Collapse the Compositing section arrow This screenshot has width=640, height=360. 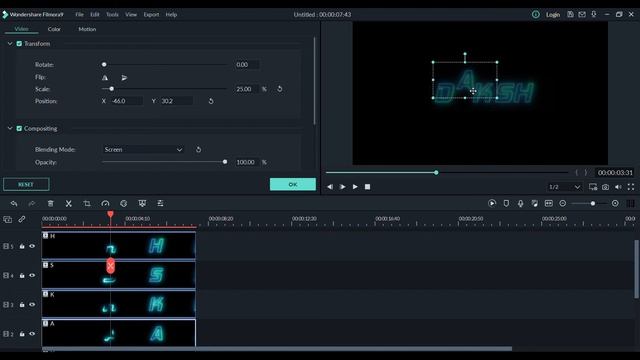(10, 129)
